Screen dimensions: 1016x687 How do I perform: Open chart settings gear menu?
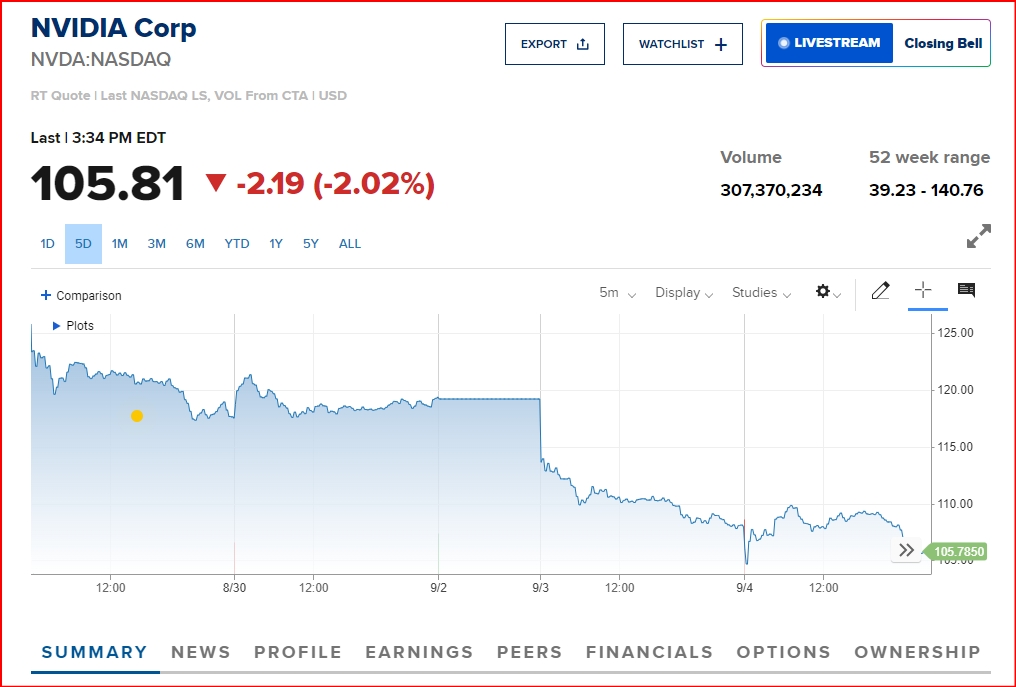point(827,292)
